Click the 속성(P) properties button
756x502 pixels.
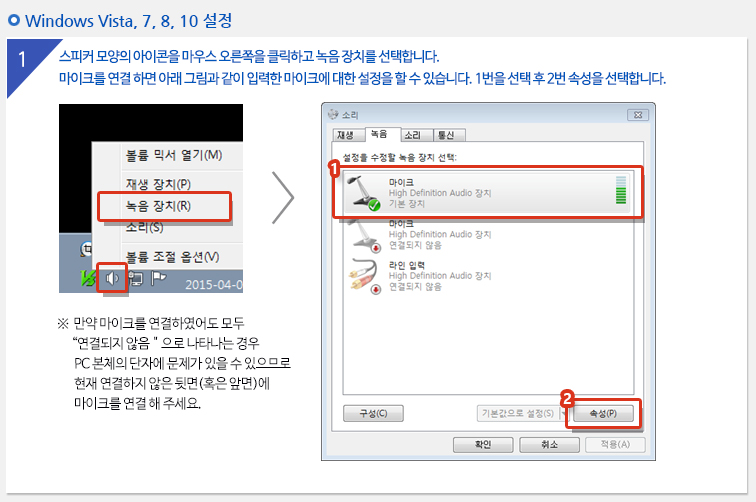[603, 413]
